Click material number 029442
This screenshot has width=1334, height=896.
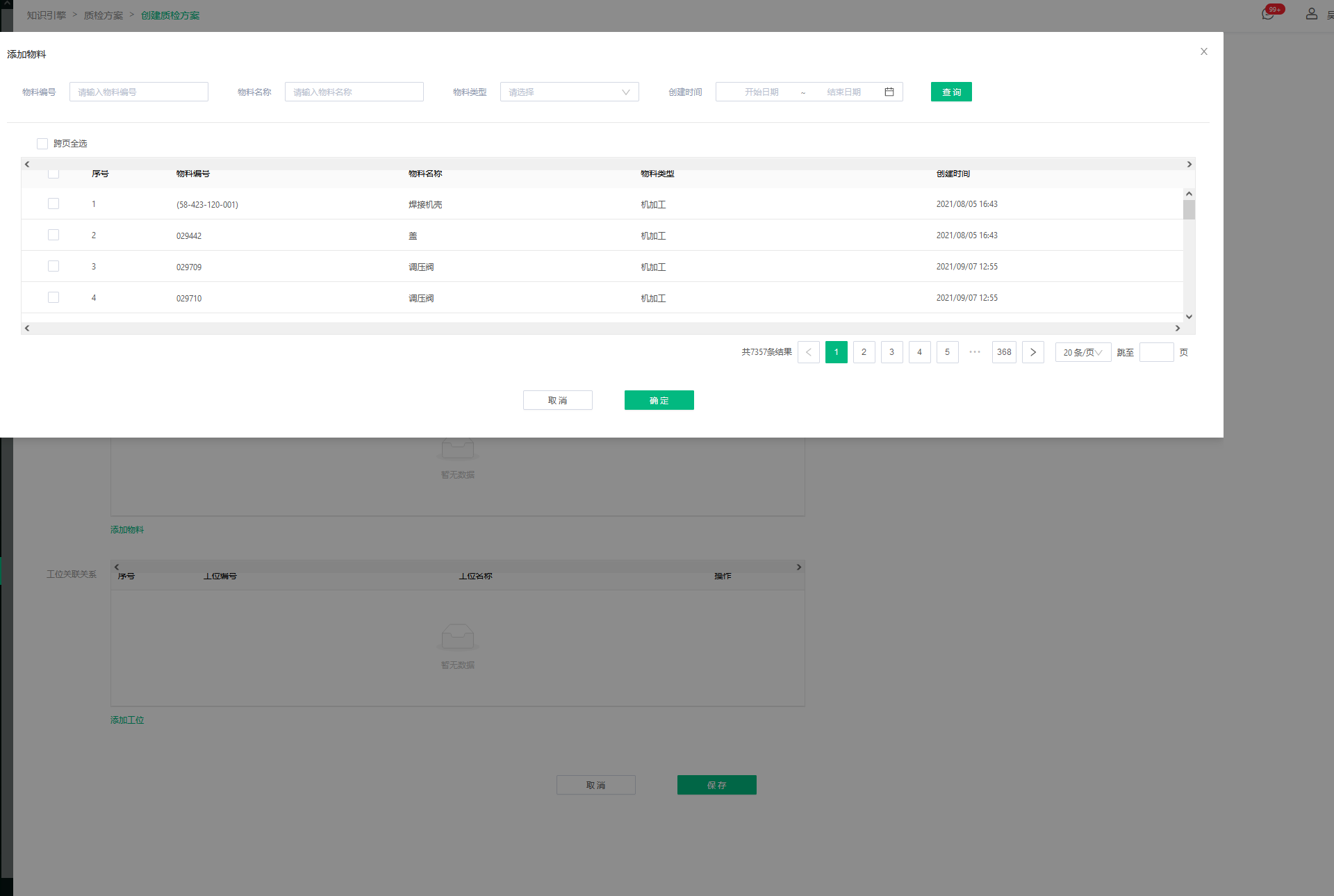click(189, 236)
